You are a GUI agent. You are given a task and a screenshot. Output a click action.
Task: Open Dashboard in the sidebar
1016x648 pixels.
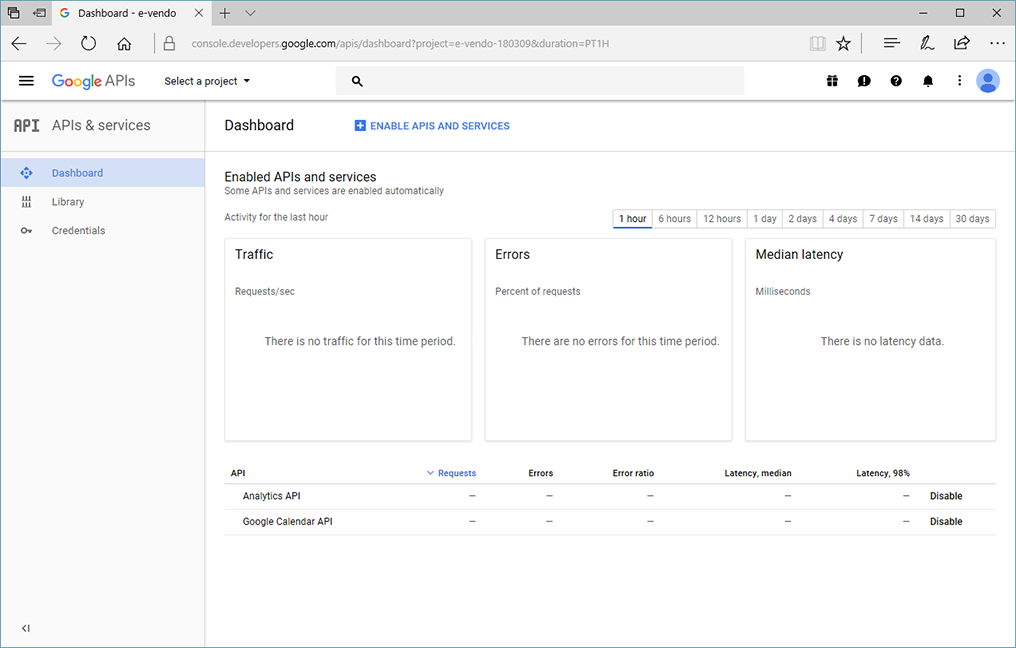102,173
